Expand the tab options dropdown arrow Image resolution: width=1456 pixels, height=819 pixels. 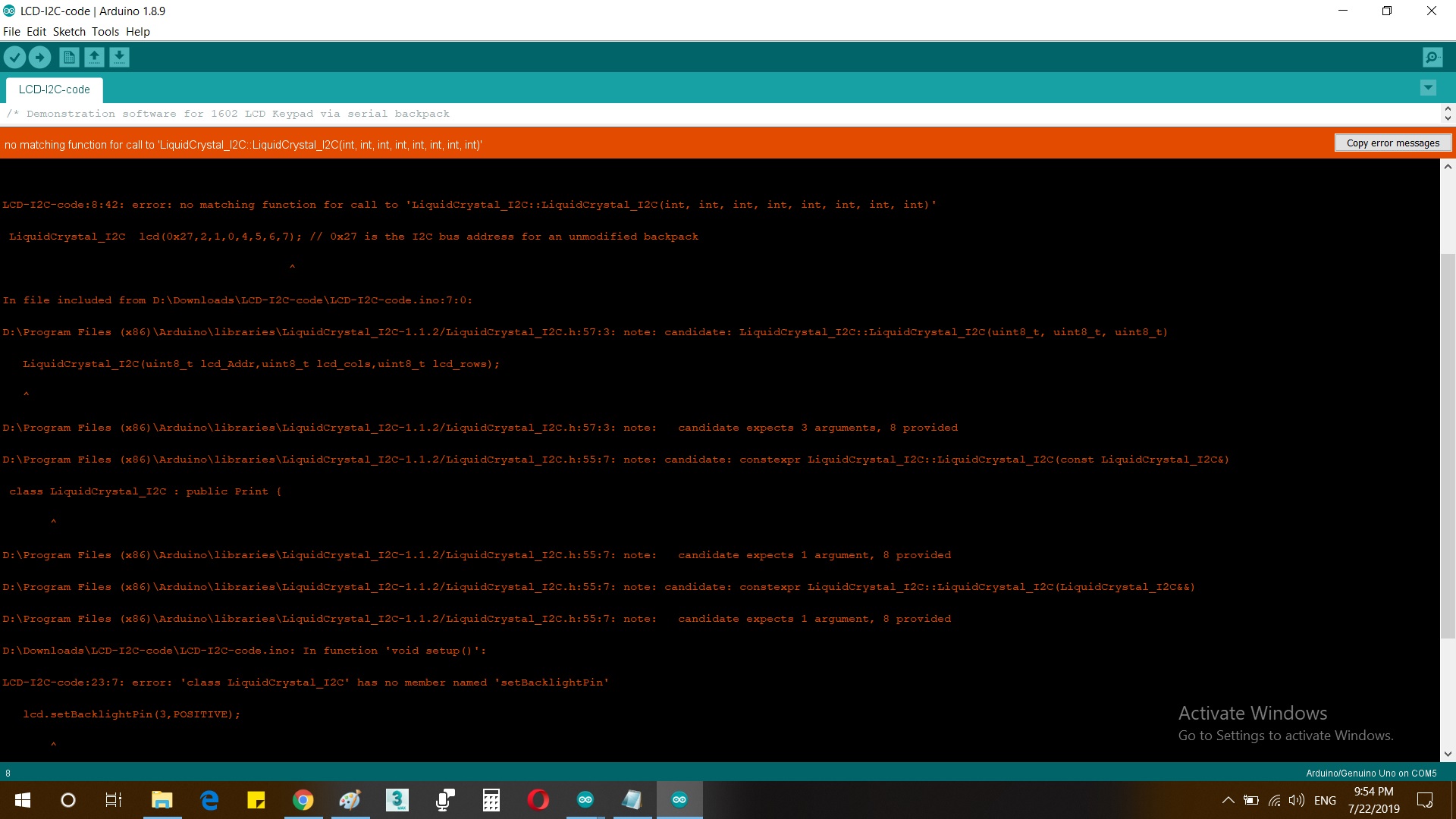(x=1428, y=88)
